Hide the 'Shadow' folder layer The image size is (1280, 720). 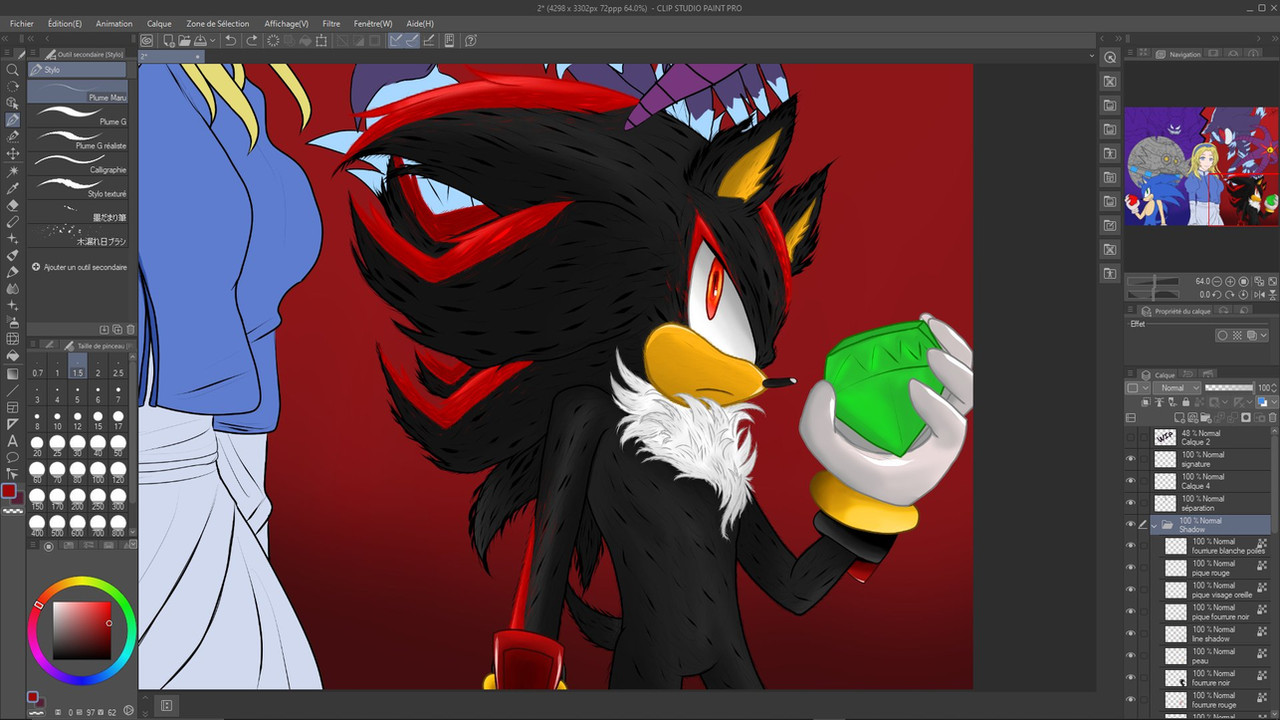(1130, 525)
